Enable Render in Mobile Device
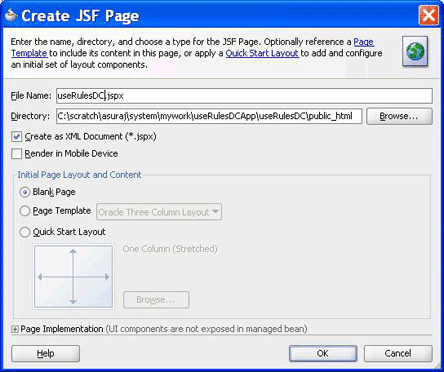Screen dimensions: 444x372 (17, 154)
